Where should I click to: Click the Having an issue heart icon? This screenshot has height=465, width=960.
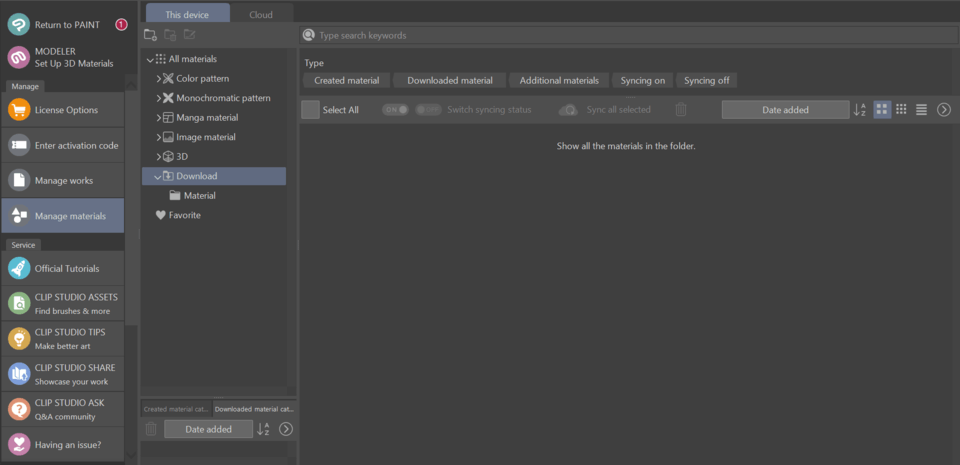coord(19,444)
